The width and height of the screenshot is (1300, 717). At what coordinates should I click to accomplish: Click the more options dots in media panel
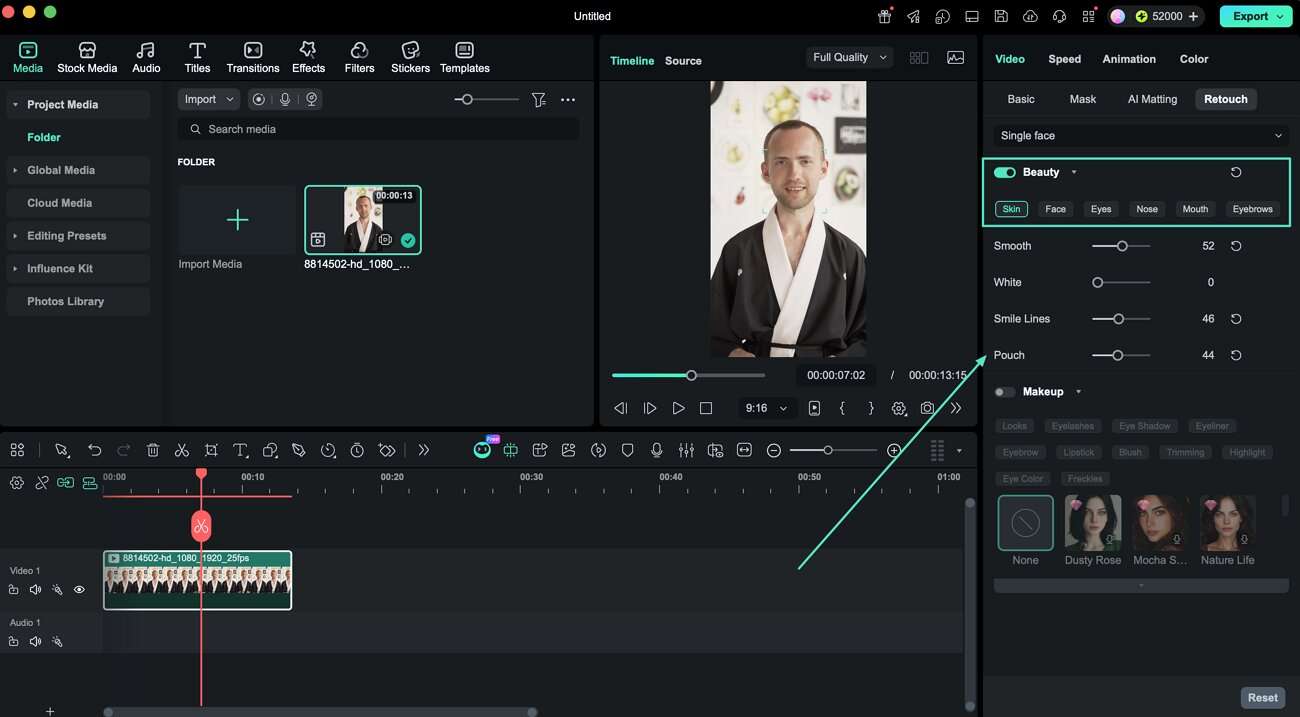pyautogui.click(x=568, y=100)
